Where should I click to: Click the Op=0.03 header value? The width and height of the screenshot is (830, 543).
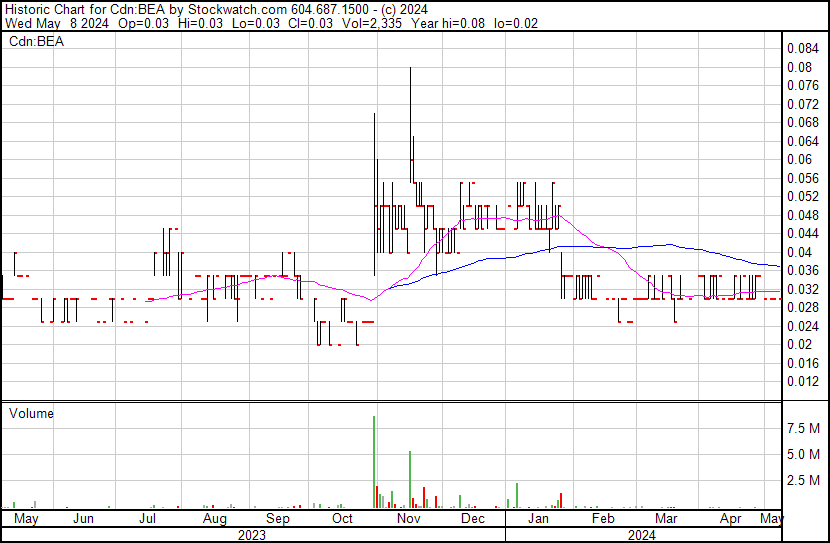[x=143, y=23]
